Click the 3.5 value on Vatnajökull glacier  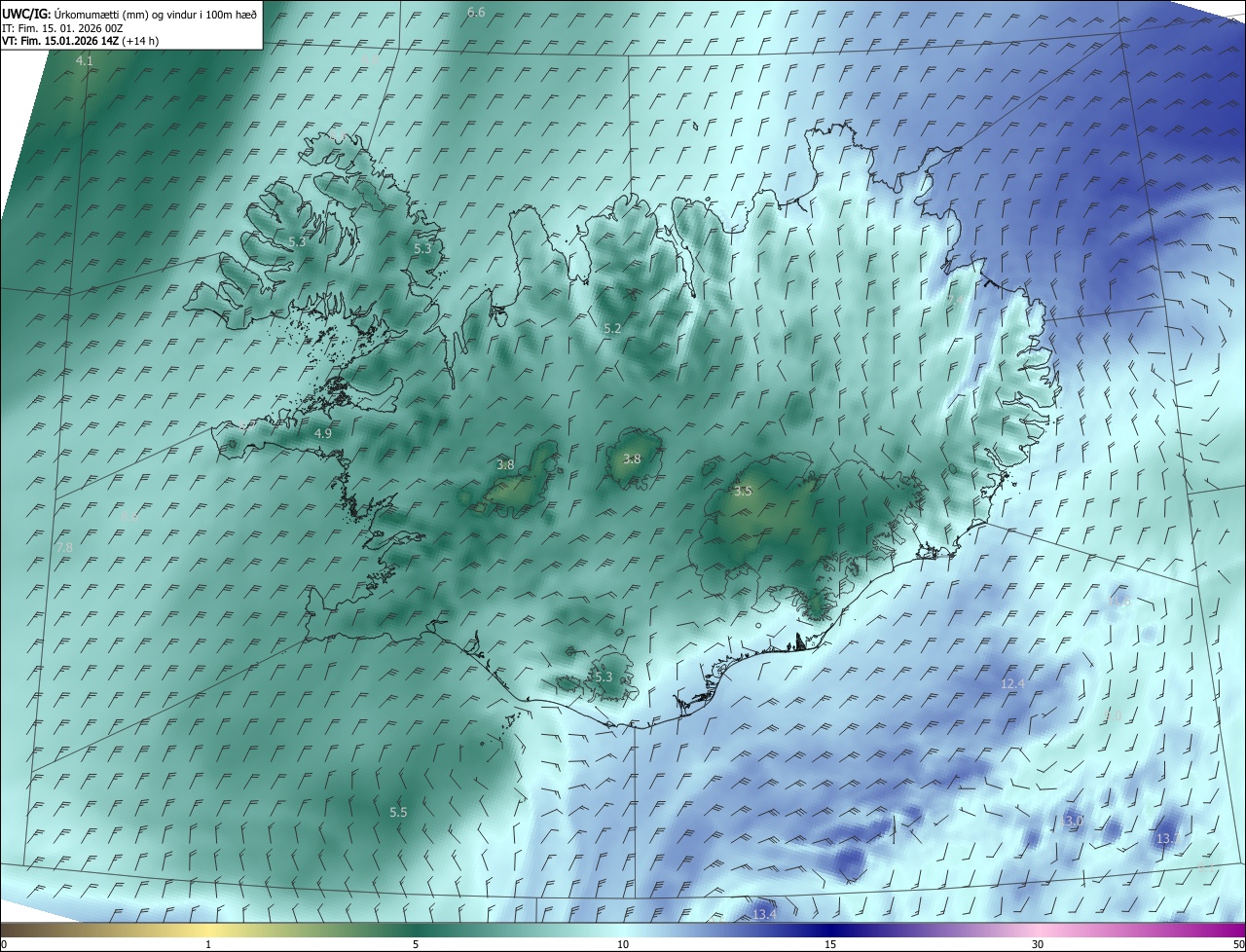(x=743, y=491)
